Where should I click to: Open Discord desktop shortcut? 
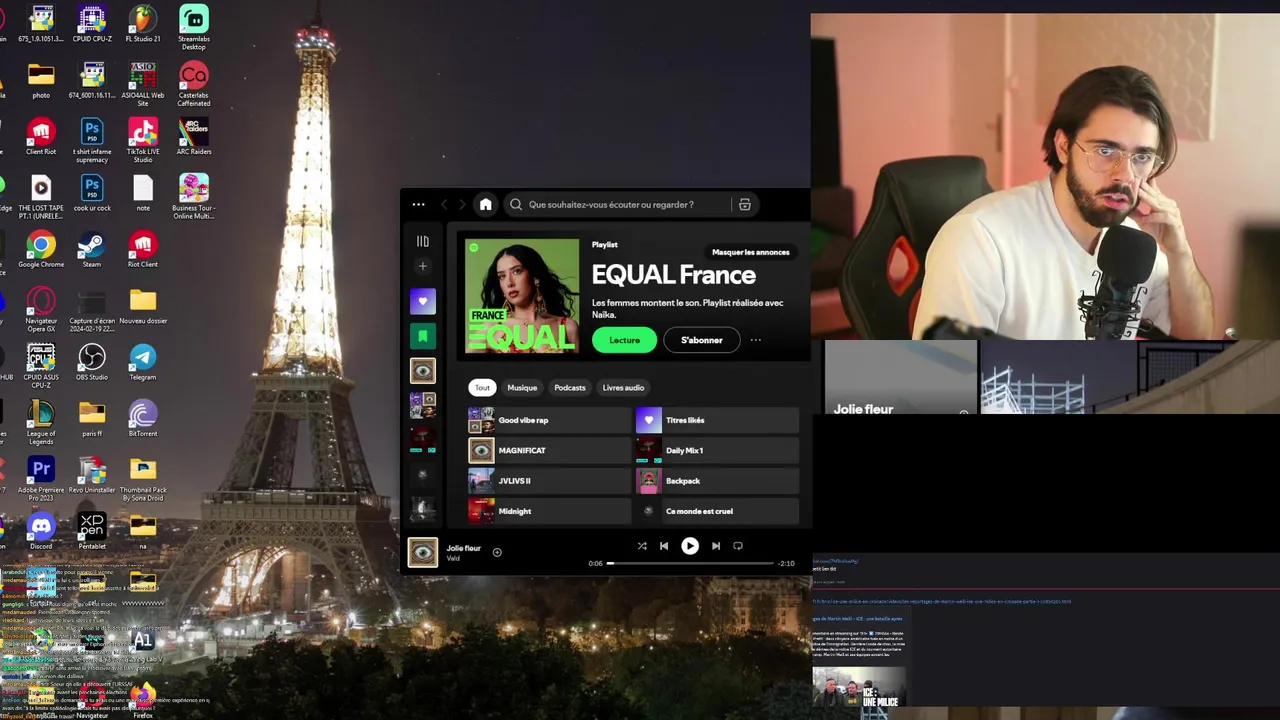click(41, 532)
